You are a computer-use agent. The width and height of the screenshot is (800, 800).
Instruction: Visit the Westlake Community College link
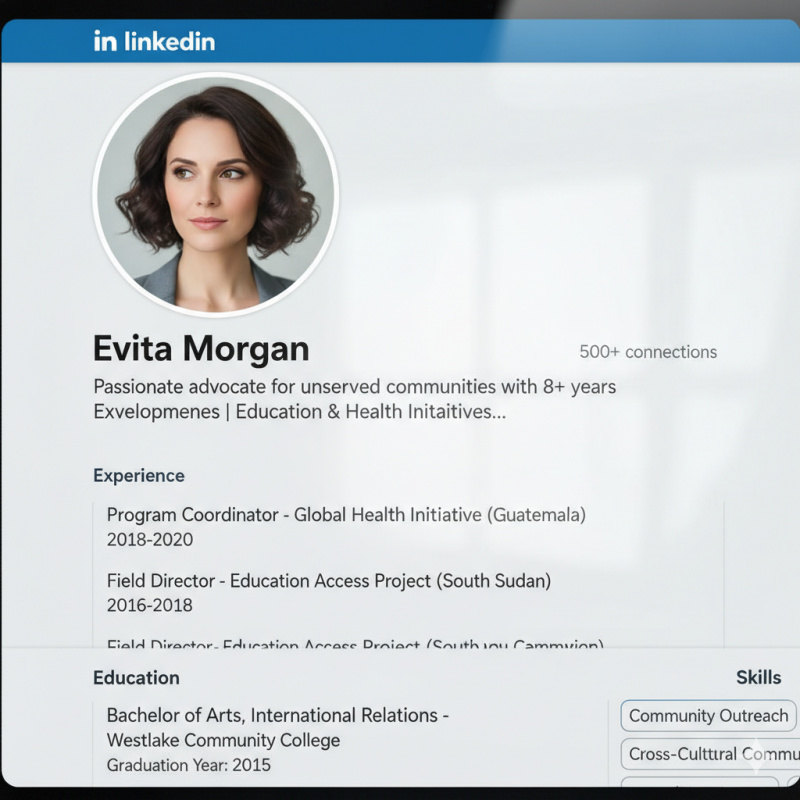pyautogui.click(x=223, y=740)
